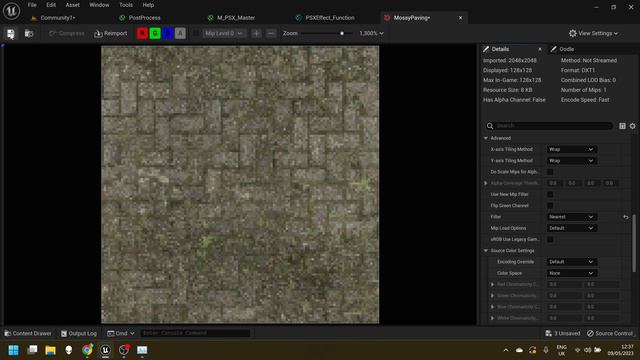Reset Filter property to default
The width and height of the screenshot is (640, 360).
626,217
